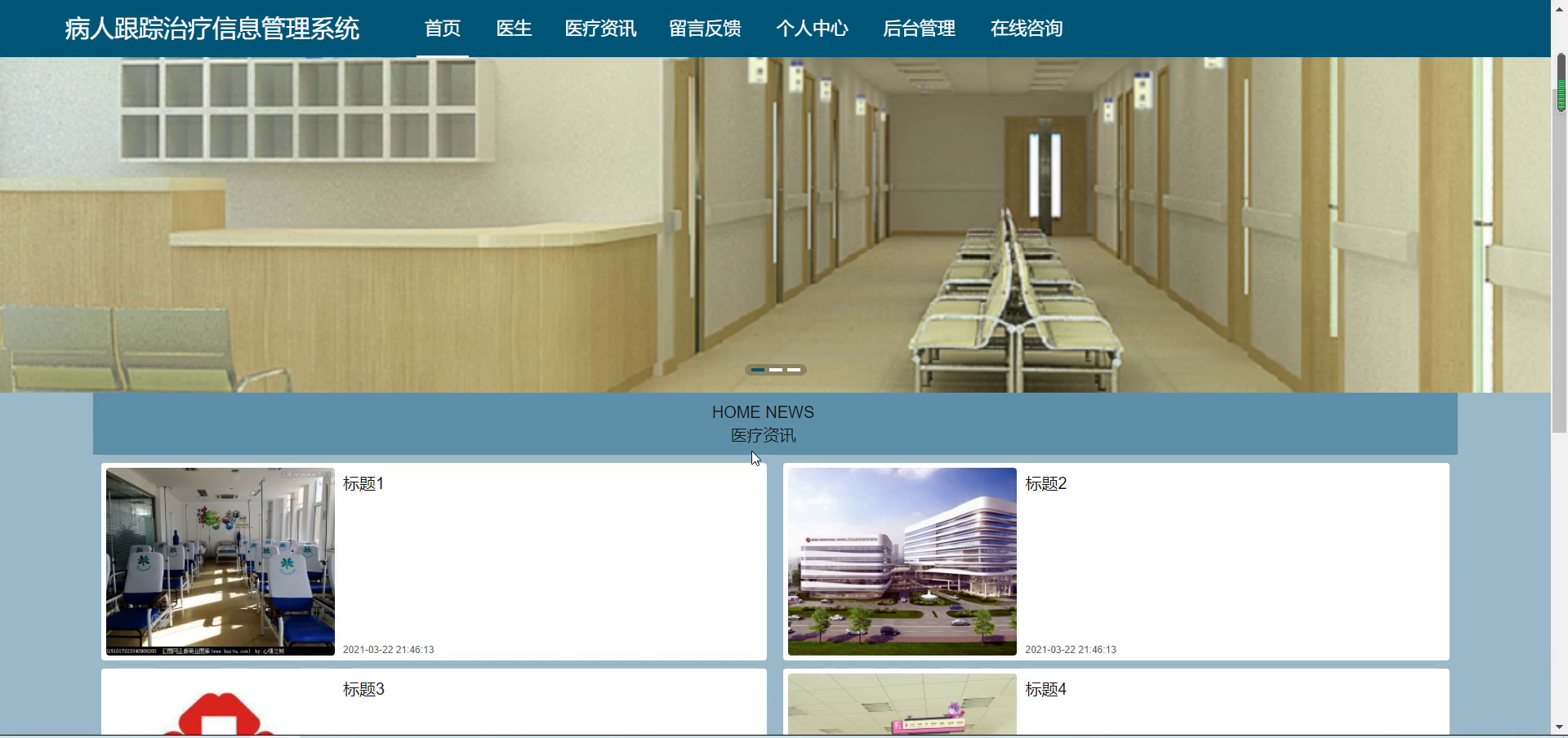The width and height of the screenshot is (1568, 738).
Task: Open 医疗资讯 in the navigation bar
Action: click(600, 29)
